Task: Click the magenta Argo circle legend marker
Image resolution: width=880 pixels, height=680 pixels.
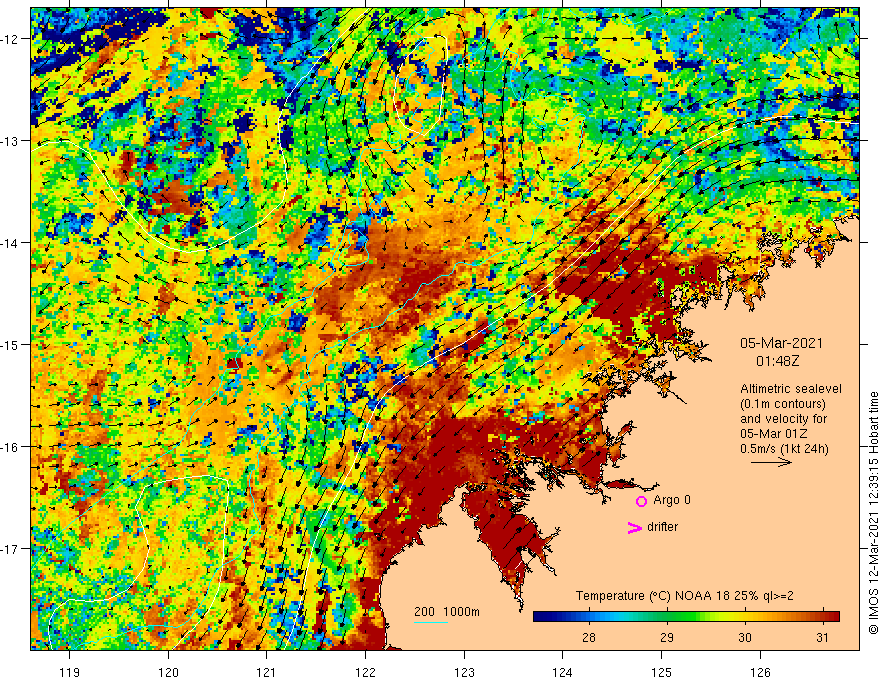Action: 641,501
